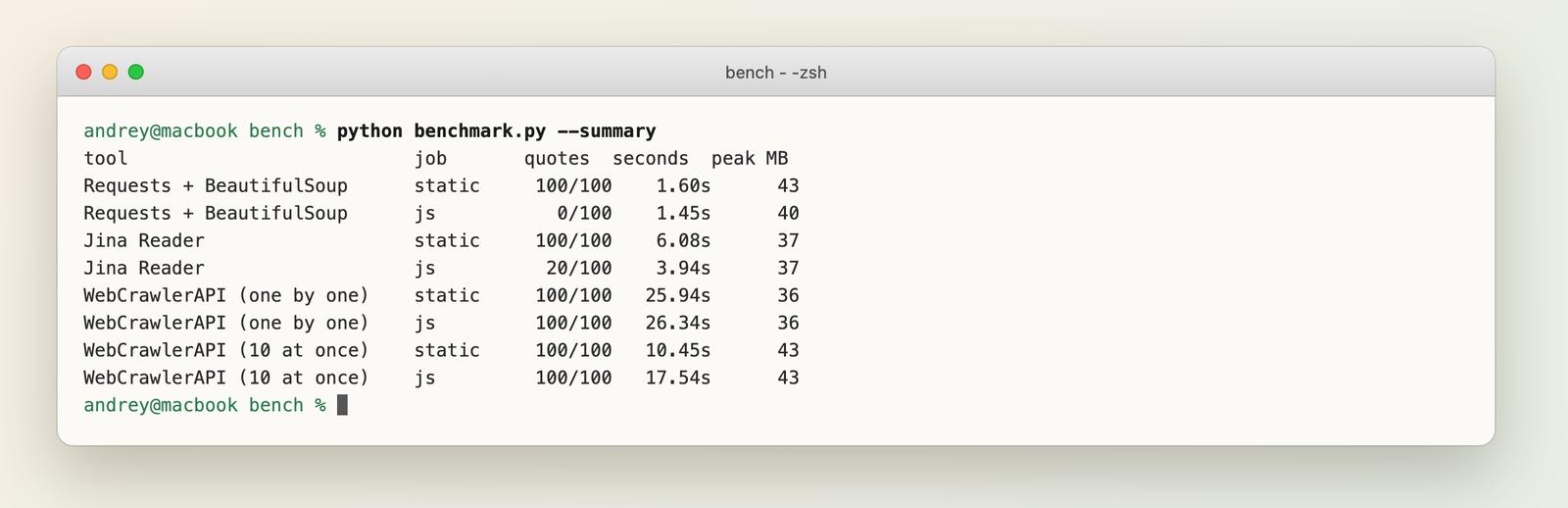
Task: Click 'WebCrawlerAPI (10 at once)' in the 10.45s row
Action: tap(226, 351)
